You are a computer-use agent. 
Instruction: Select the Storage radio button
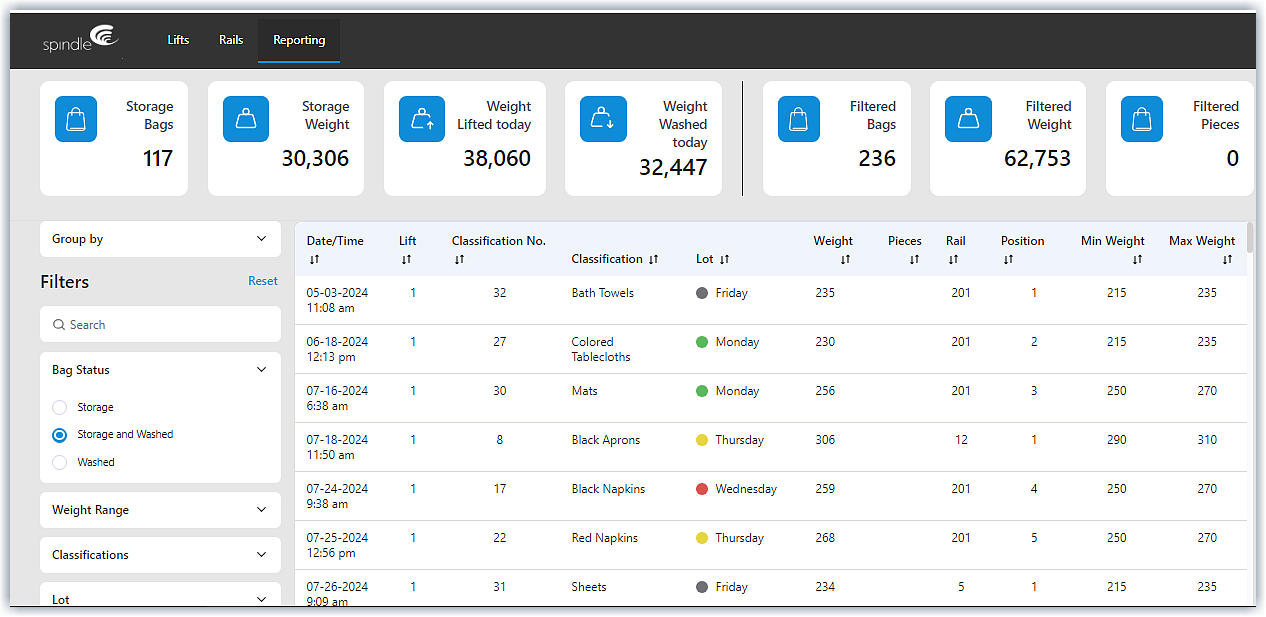tap(59, 407)
